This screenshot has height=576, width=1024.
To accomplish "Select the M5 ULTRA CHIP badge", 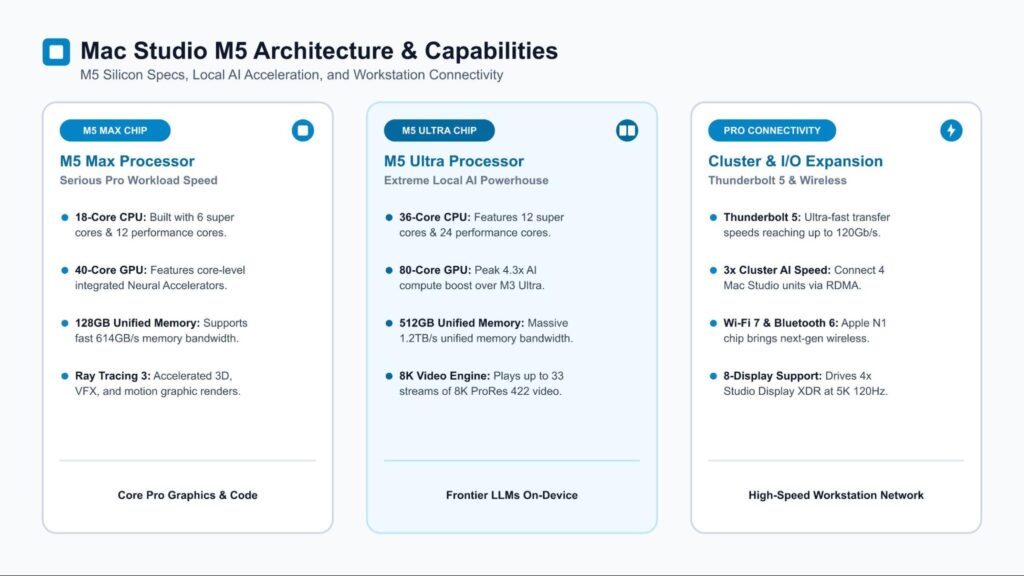I will click(439, 131).
